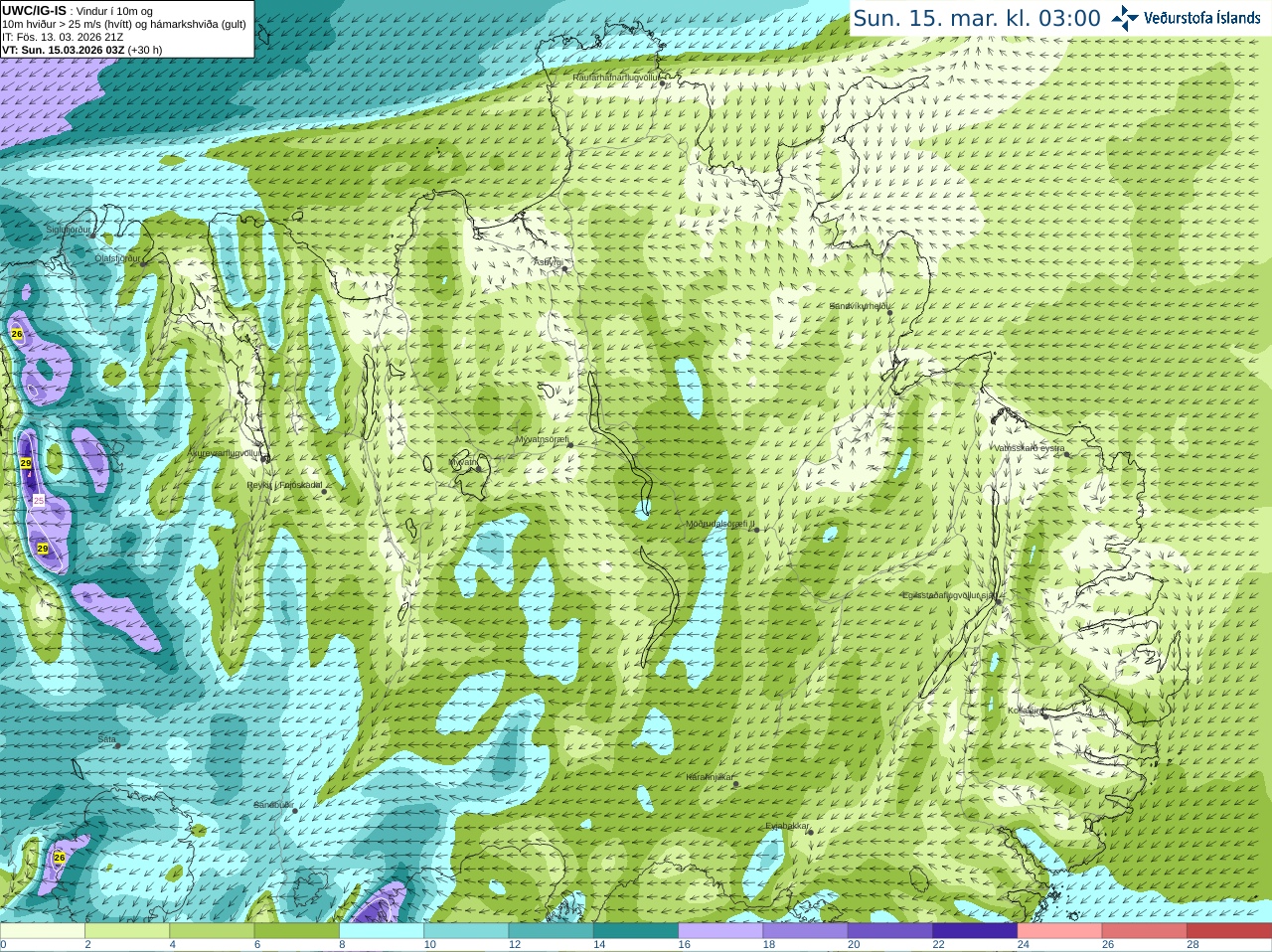Click the 12–14 m/s legend swatch
The width and height of the screenshot is (1272, 952).
coord(551,931)
